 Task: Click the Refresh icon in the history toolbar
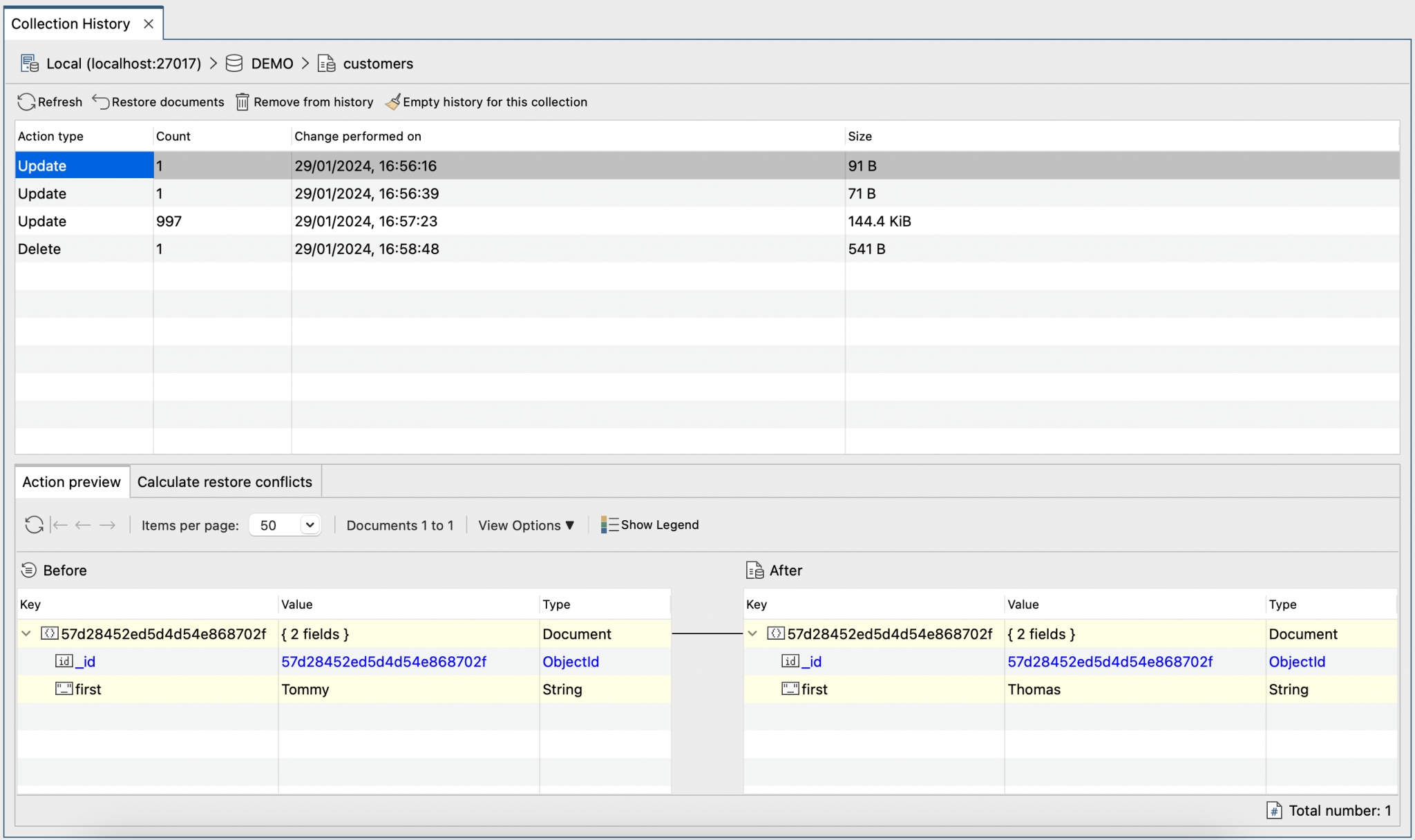[x=26, y=102]
